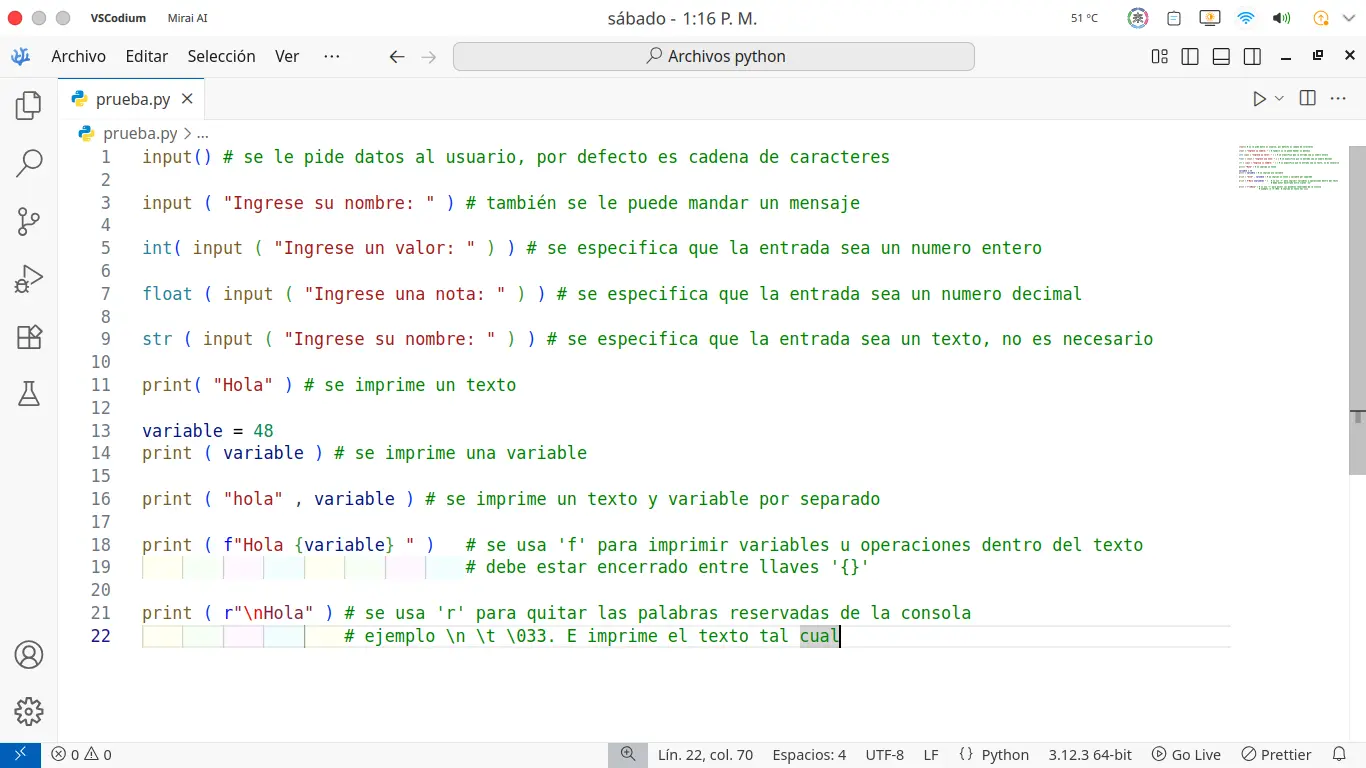The height and width of the screenshot is (768, 1366).
Task: Expand breadcrumb ellipsis after prueba.py
Action: coord(202,133)
